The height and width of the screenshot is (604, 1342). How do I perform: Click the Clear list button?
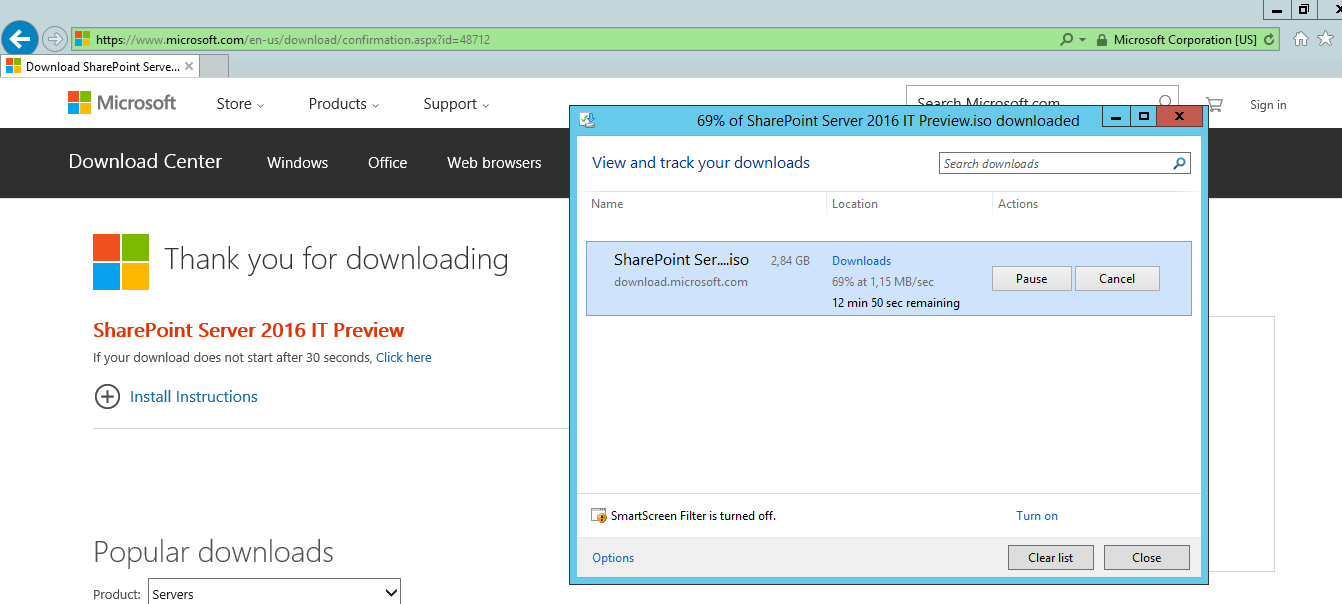(1050, 558)
